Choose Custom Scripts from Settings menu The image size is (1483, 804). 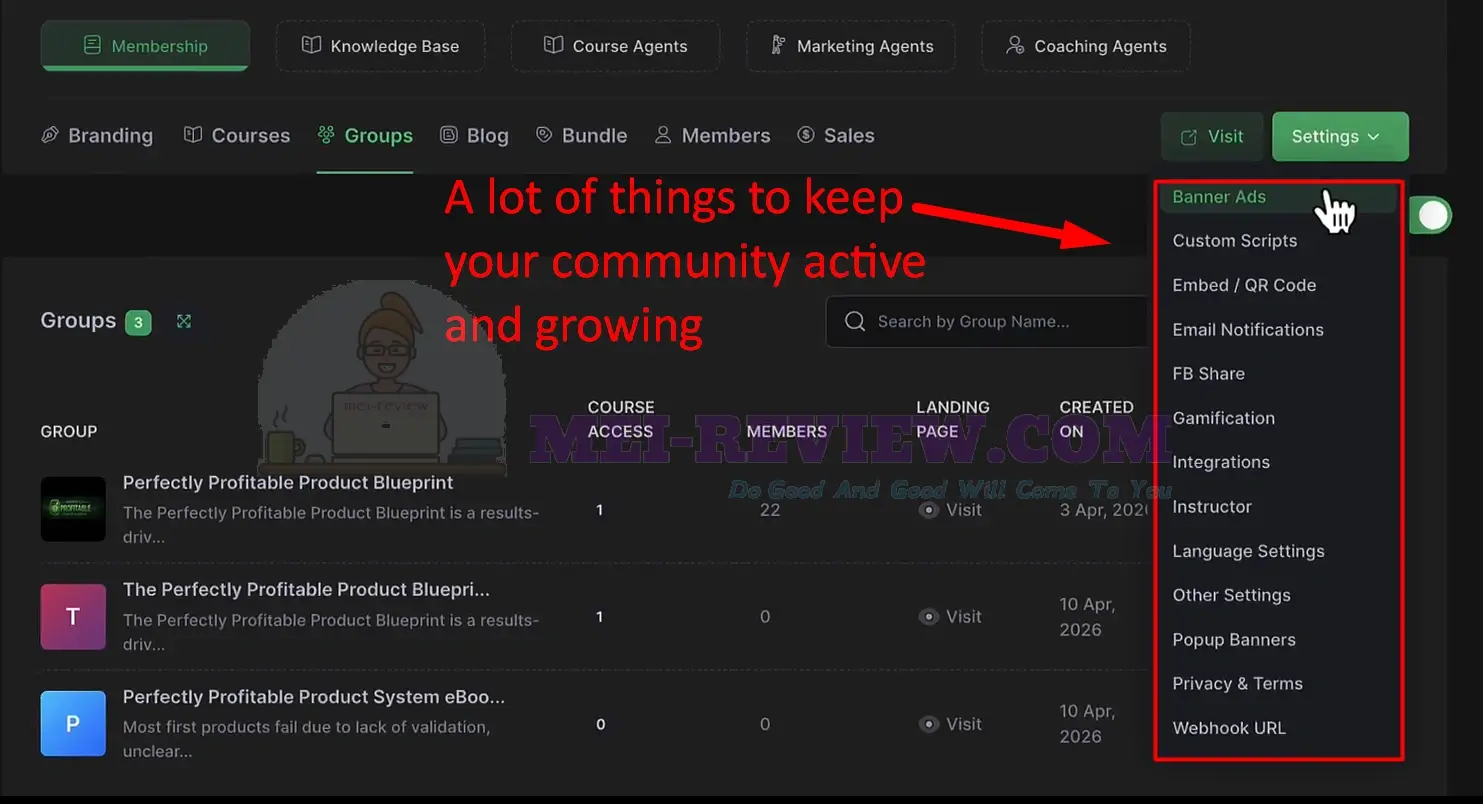point(1235,241)
